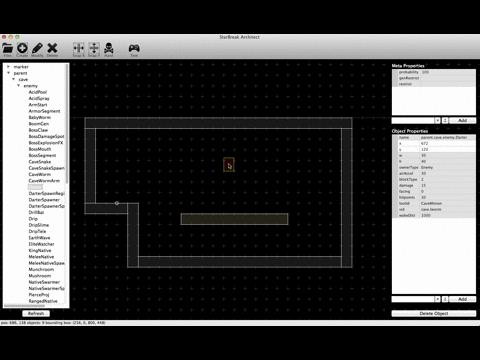The width and height of the screenshot is (480, 360).
Task: Select DripSlime in enemy list
Action: (39, 225)
